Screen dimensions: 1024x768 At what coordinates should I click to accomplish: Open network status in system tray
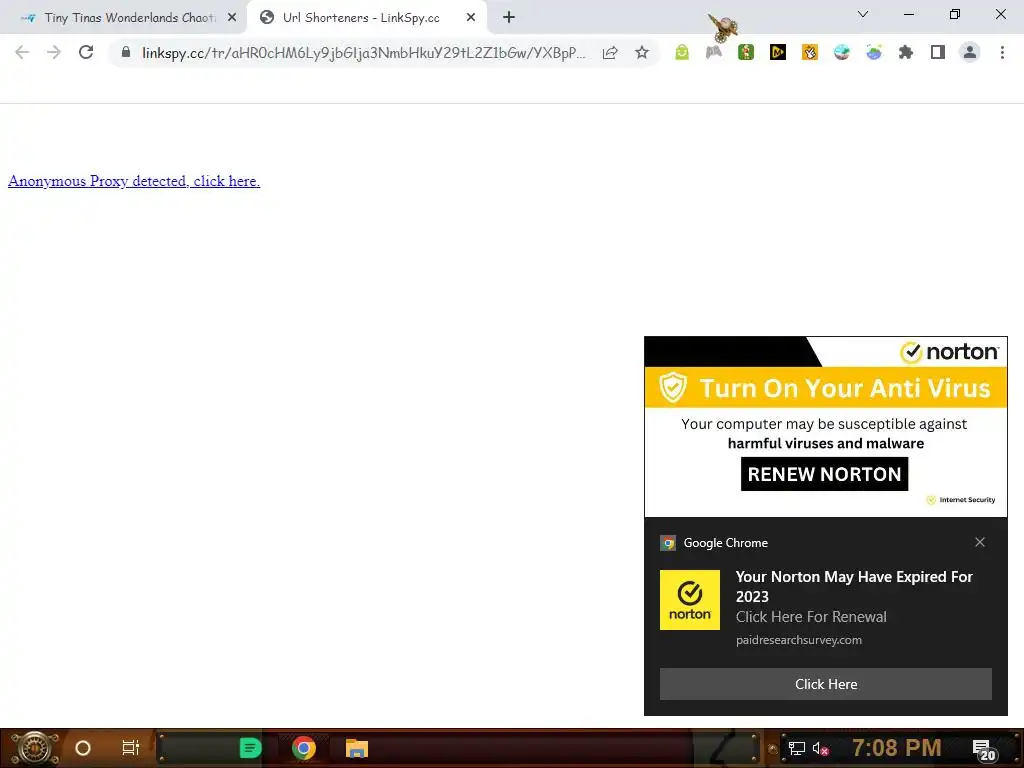point(797,748)
